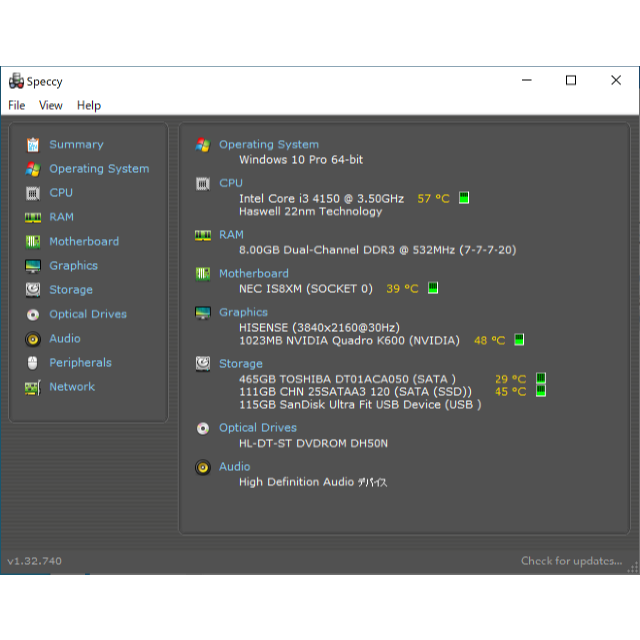The height and width of the screenshot is (640, 640).
Task: Click the HL-DT-ST DVDROM DH50N text
Action: pos(313,443)
